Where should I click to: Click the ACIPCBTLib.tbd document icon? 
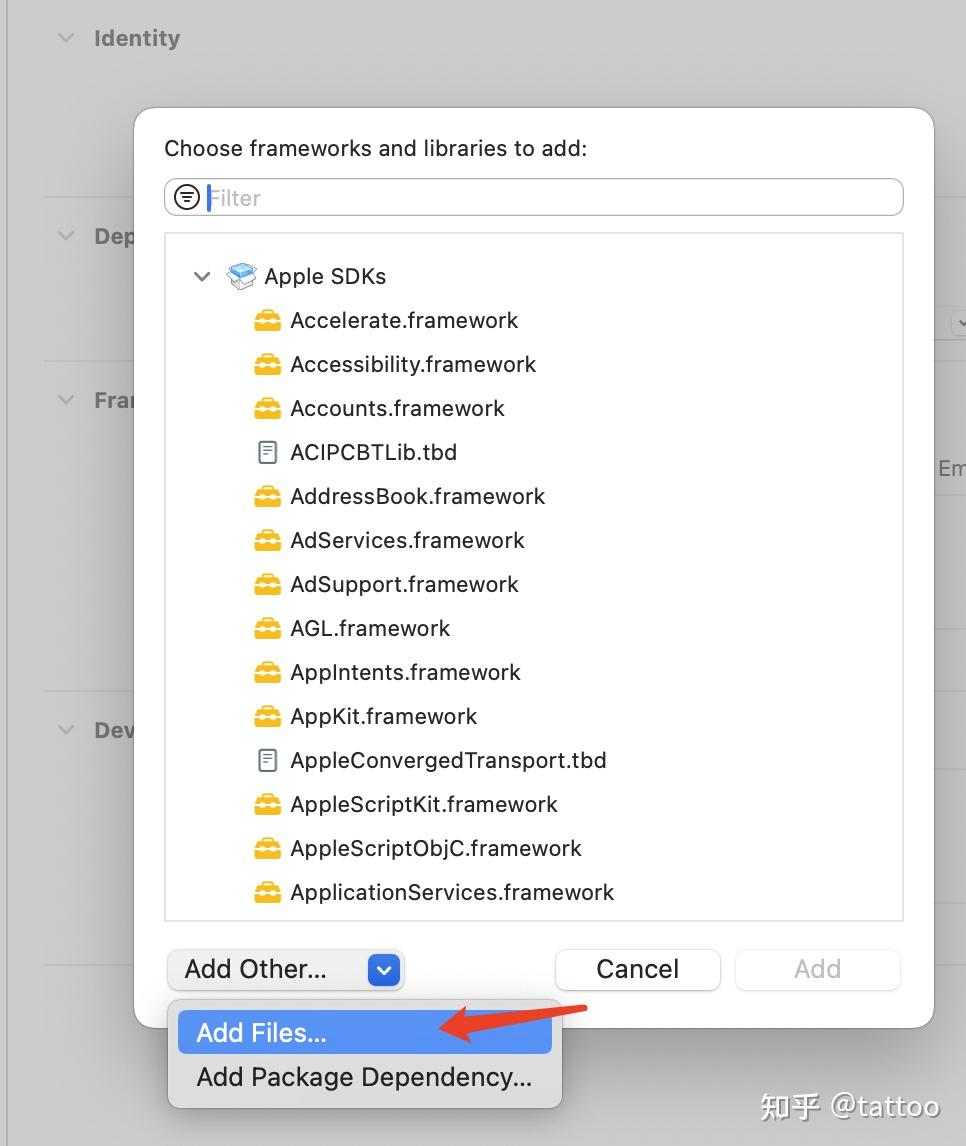[x=267, y=452]
